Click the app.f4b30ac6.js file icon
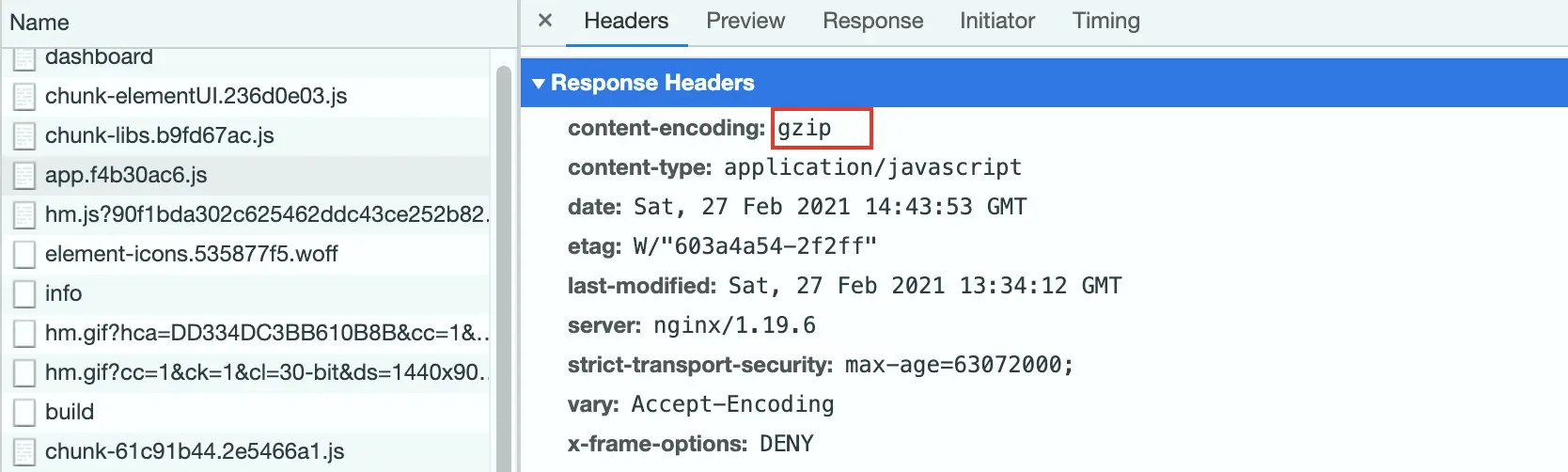This screenshot has width=1568, height=472. point(24,175)
